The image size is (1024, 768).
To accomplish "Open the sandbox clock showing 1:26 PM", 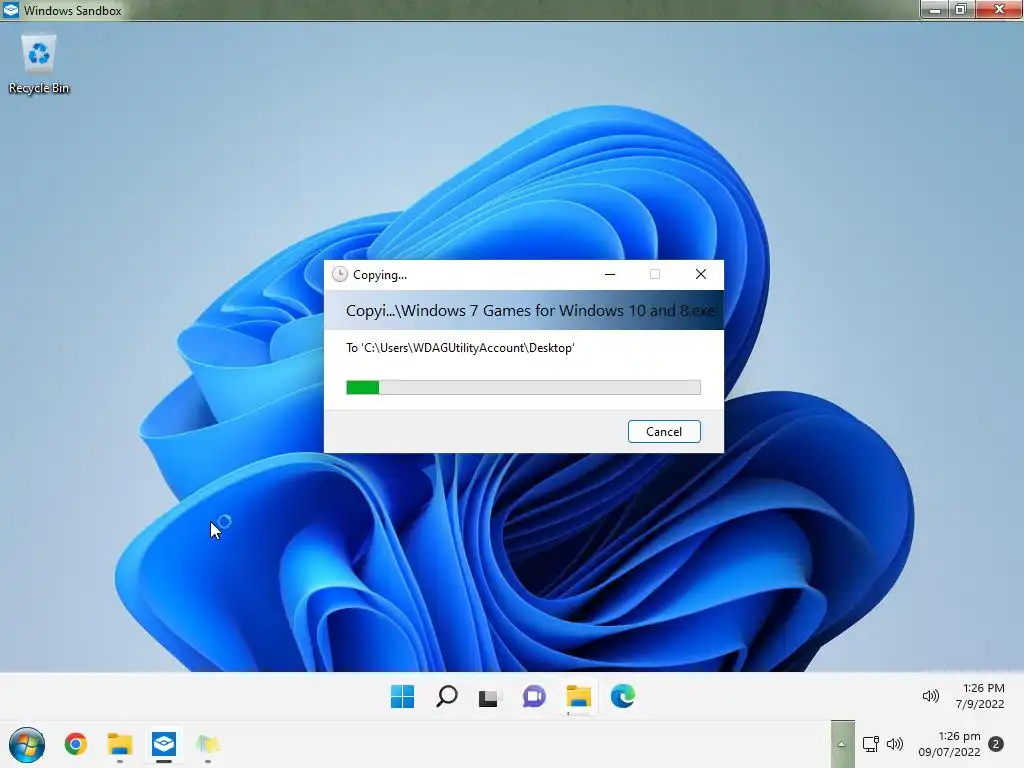I will pyautogui.click(x=980, y=696).
